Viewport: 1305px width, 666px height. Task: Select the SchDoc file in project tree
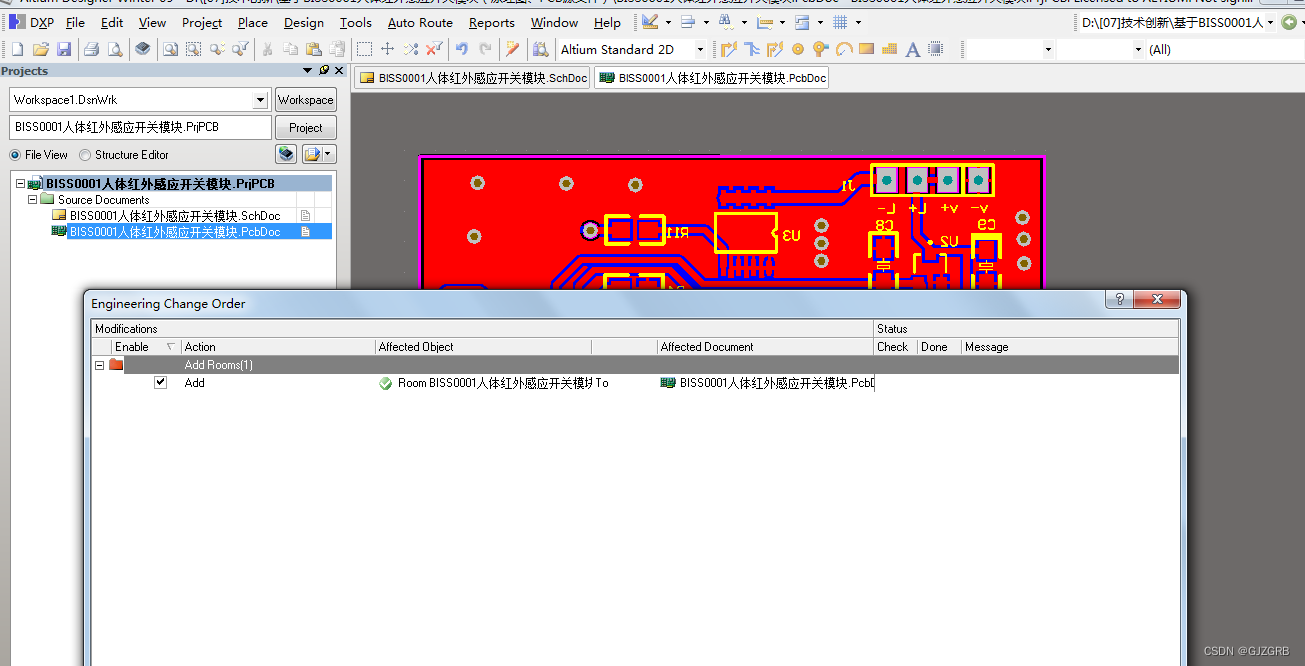point(175,216)
